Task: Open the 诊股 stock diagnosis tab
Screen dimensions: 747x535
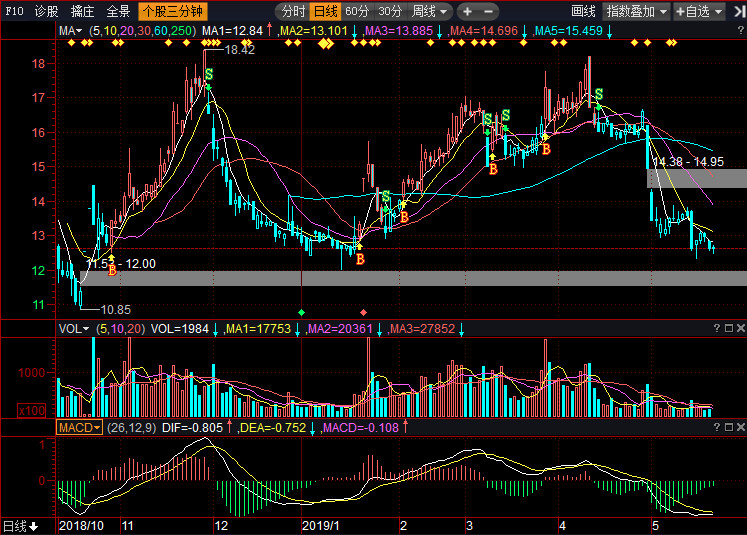Action: (47, 11)
